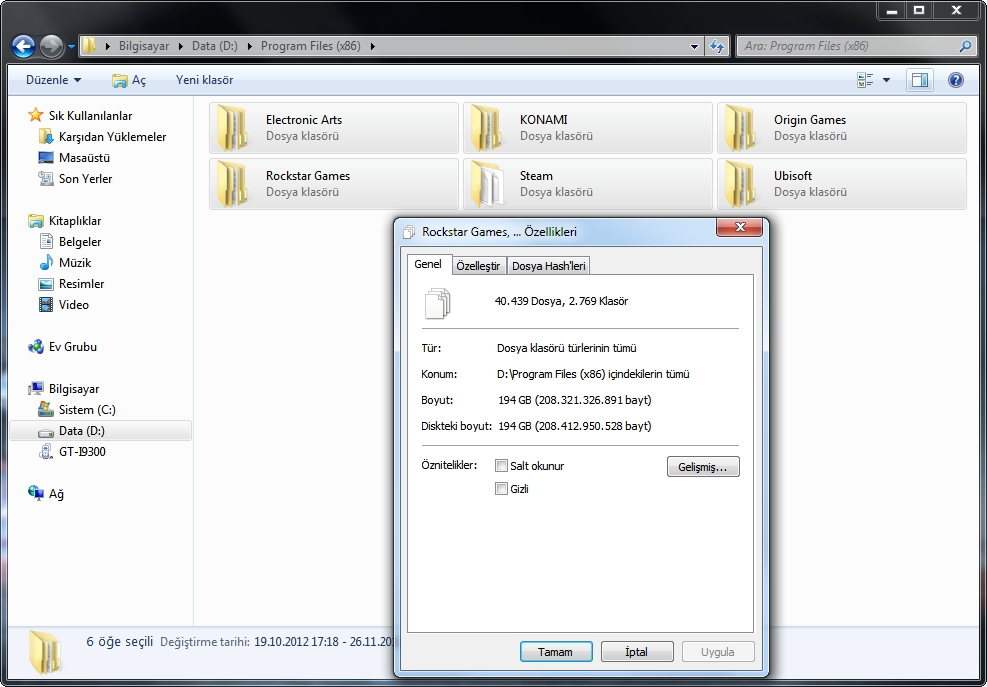Click Ev Grubu in the sidebar
Image resolution: width=987 pixels, height=687 pixels.
pos(73,347)
